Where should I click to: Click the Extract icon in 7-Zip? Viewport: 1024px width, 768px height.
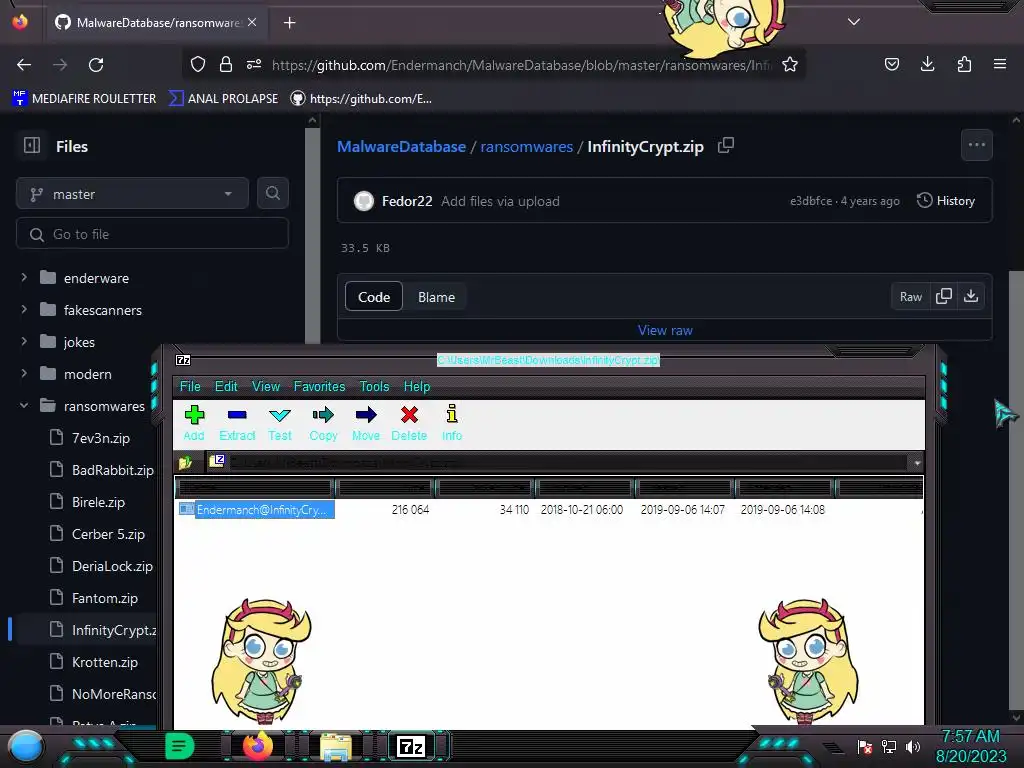tap(236, 423)
